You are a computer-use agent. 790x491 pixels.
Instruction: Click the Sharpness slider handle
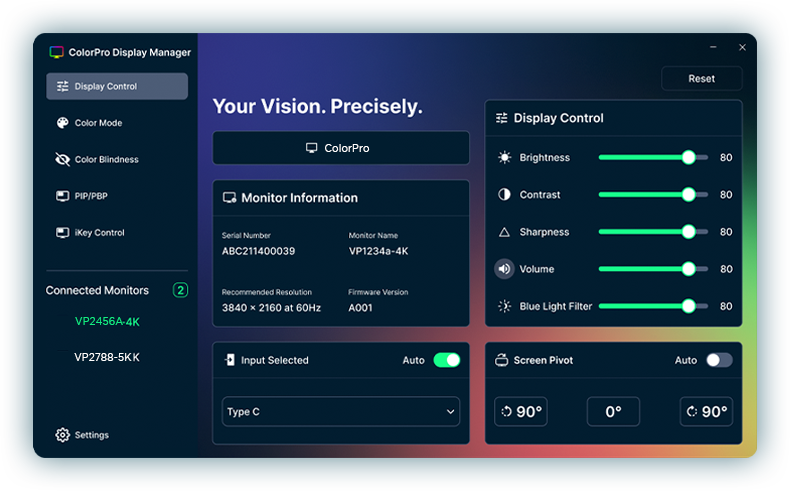688,232
